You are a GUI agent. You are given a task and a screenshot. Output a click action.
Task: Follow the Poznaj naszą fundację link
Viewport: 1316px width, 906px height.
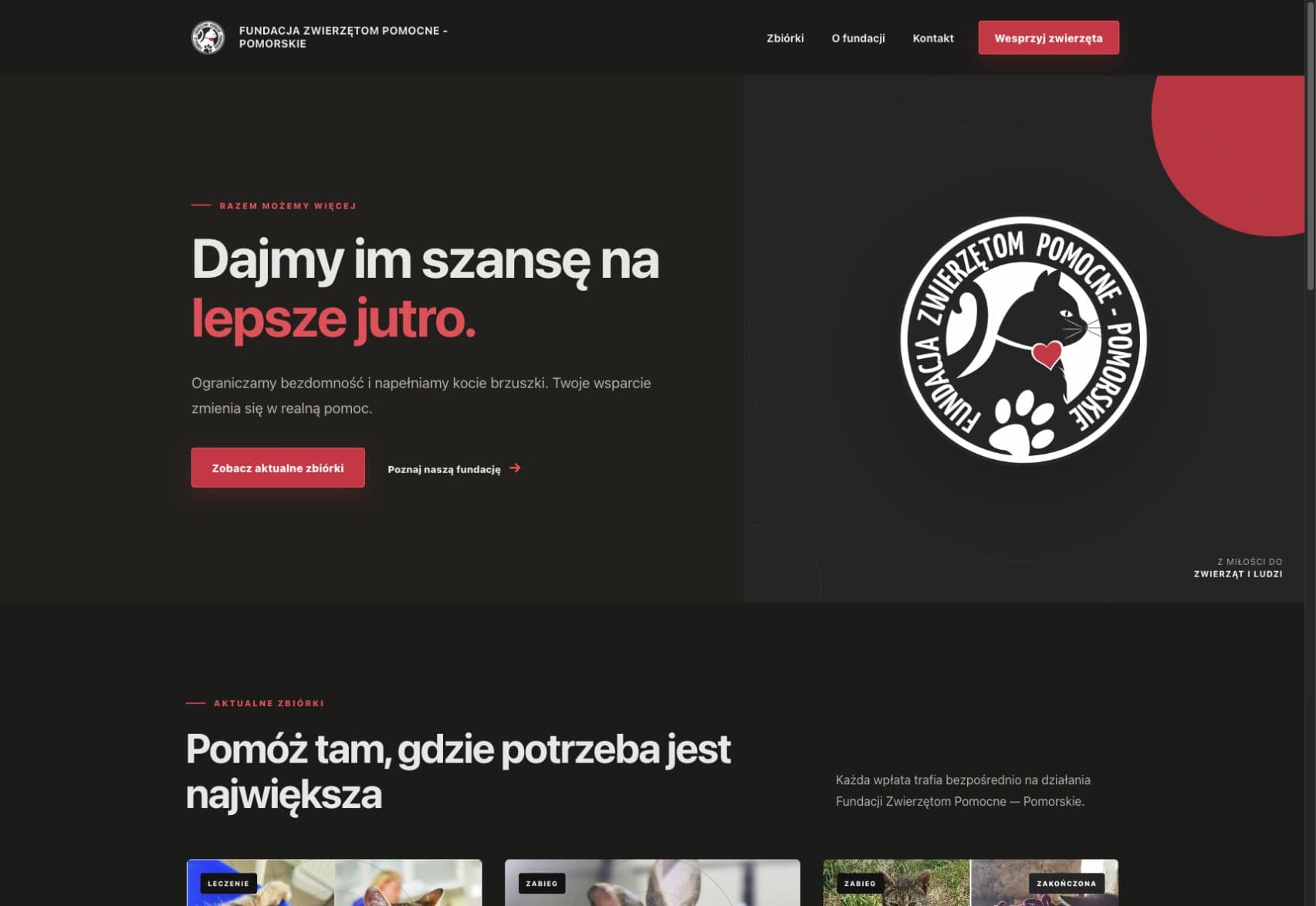point(454,468)
